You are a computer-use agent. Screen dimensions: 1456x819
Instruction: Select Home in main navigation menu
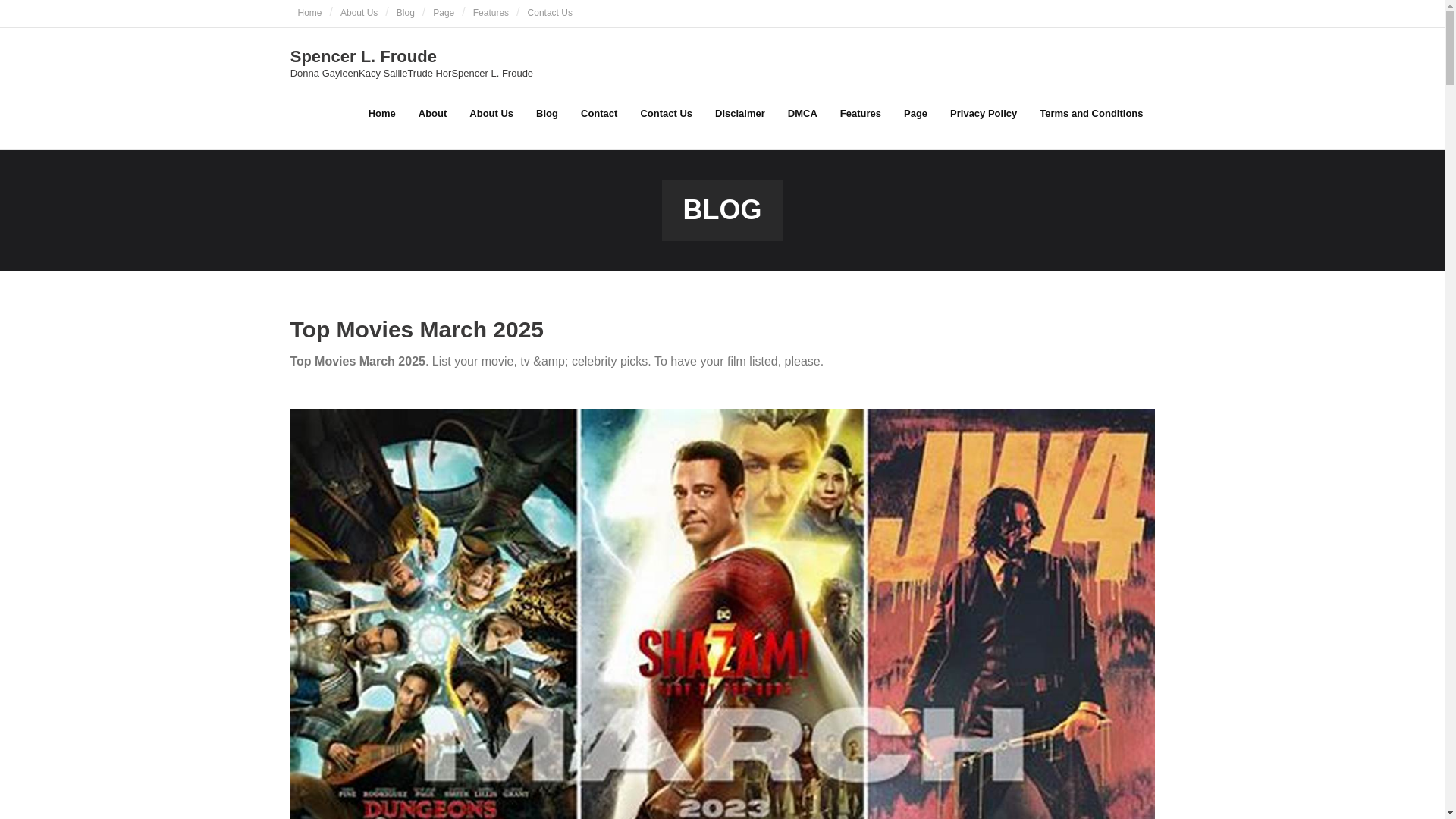[381, 114]
